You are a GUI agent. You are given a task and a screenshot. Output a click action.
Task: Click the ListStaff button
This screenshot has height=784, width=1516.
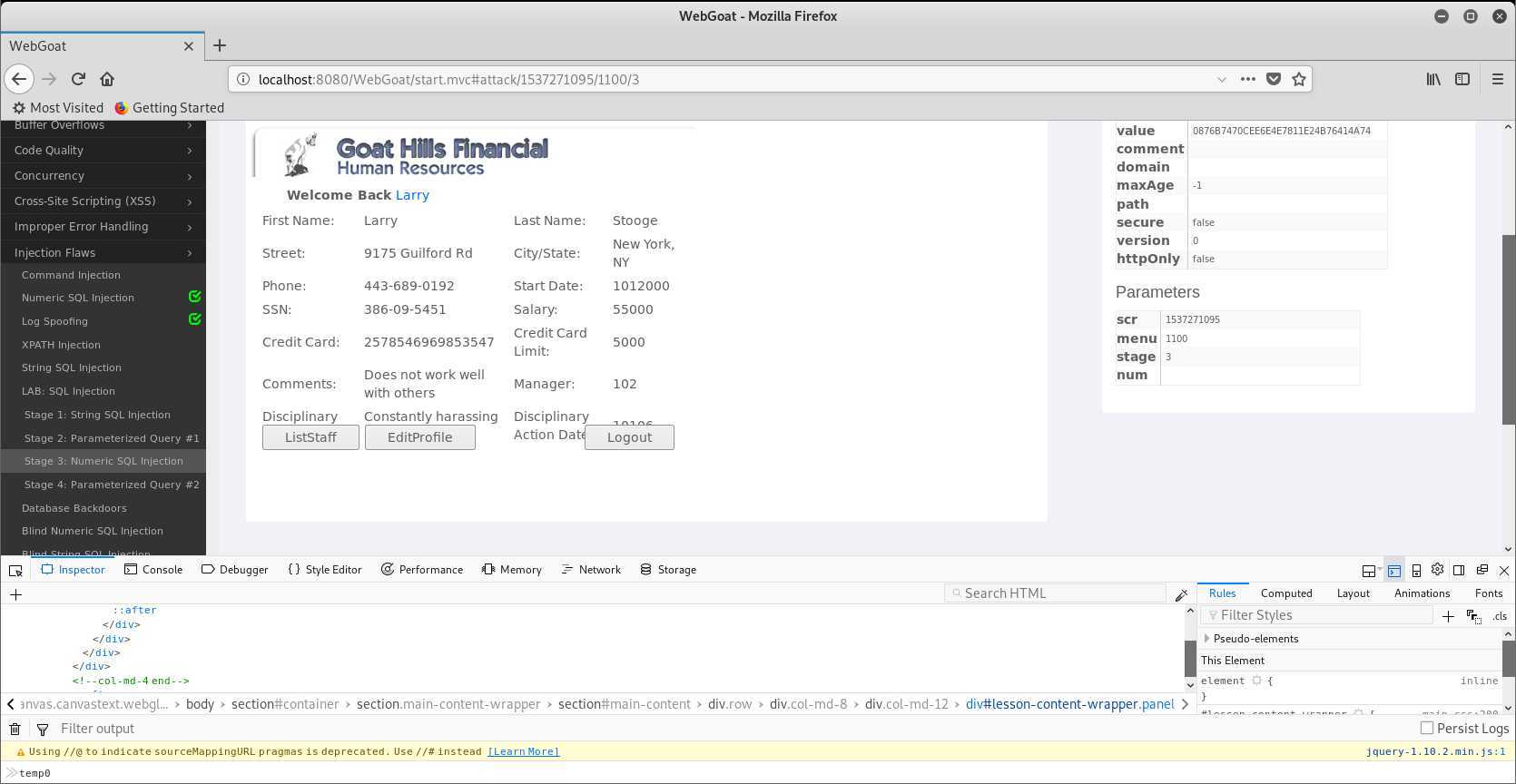click(x=310, y=437)
